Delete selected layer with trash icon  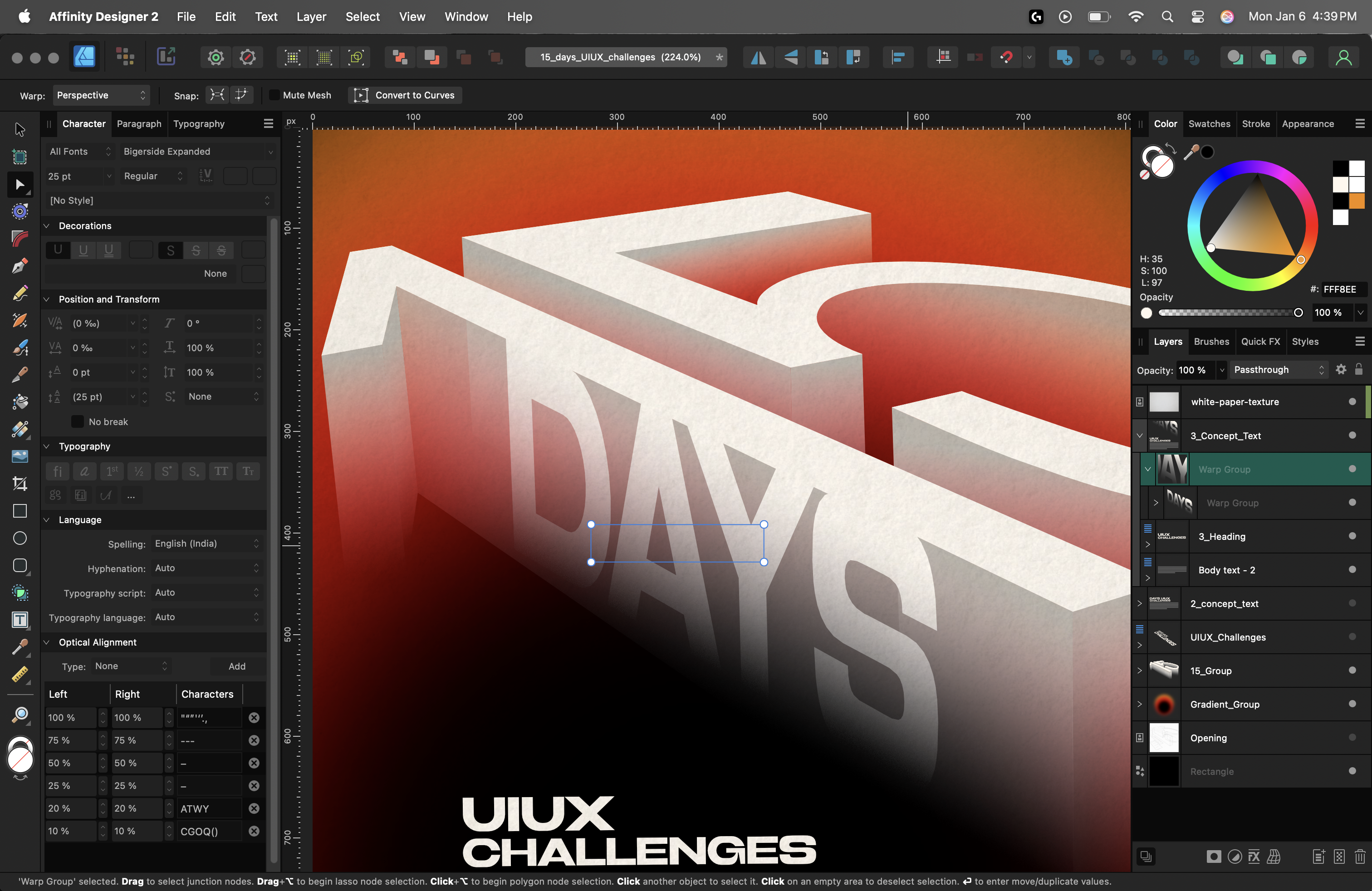[1359, 857]
